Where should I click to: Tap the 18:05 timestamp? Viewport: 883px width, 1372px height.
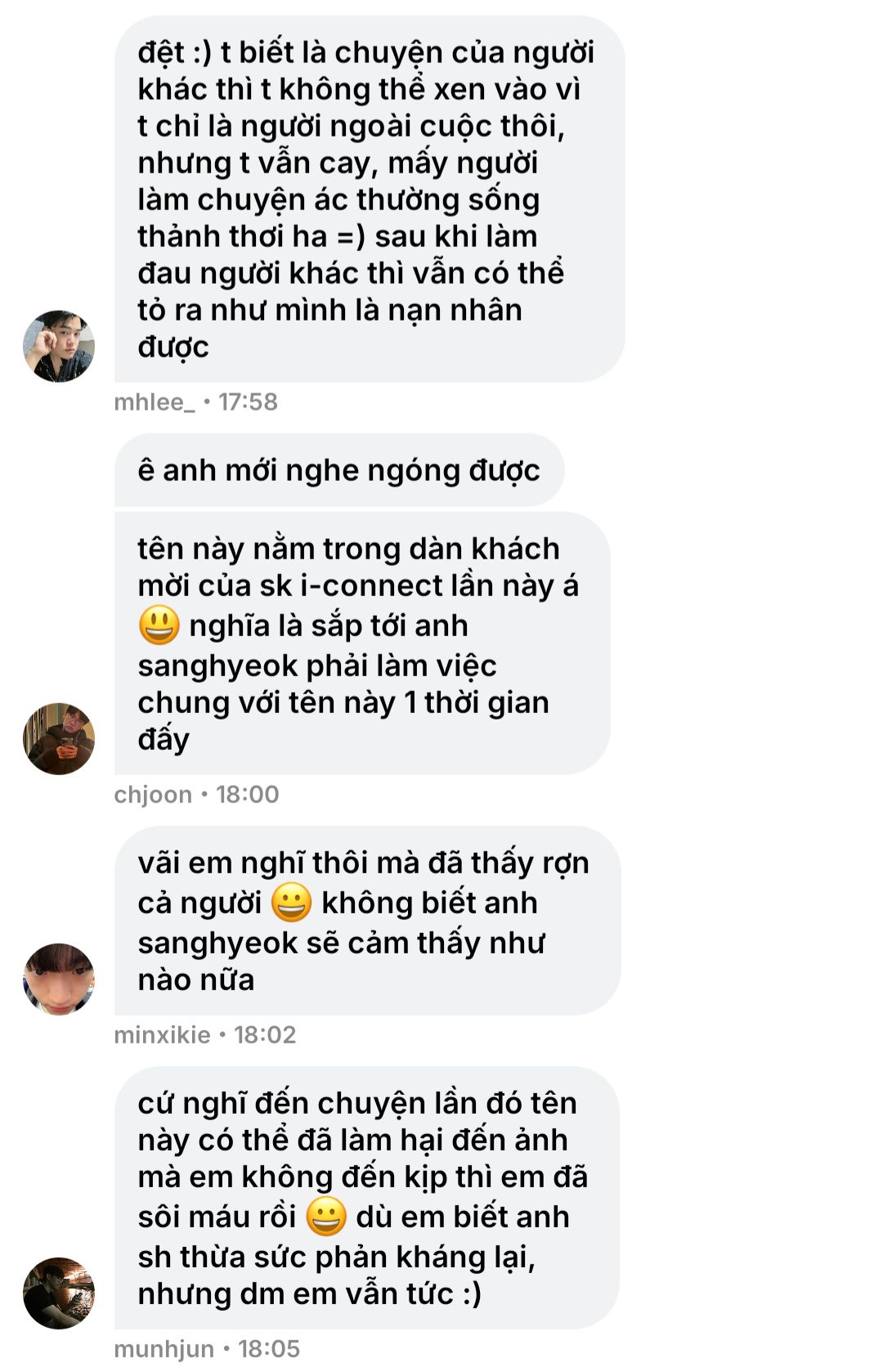(x=269, y=1349)
